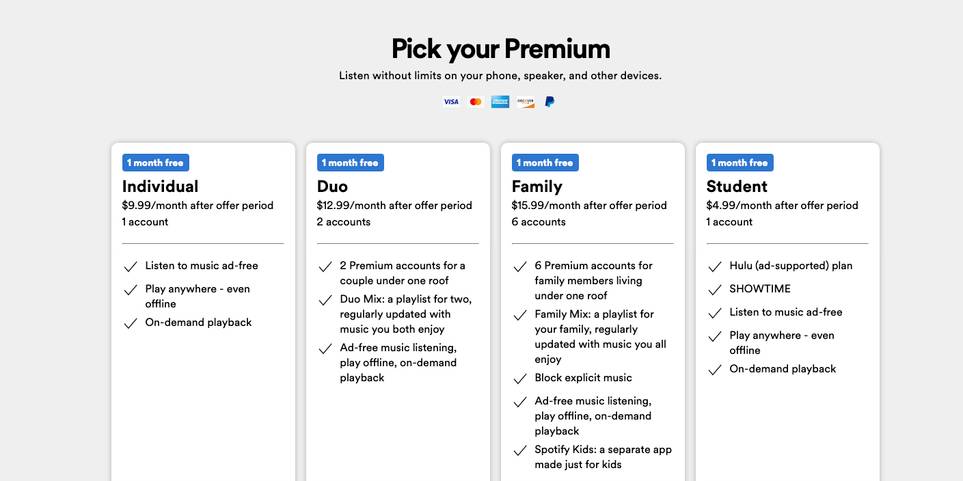
Task: Click the Student plan's 1 month free badge
Action: pos(740,162)
